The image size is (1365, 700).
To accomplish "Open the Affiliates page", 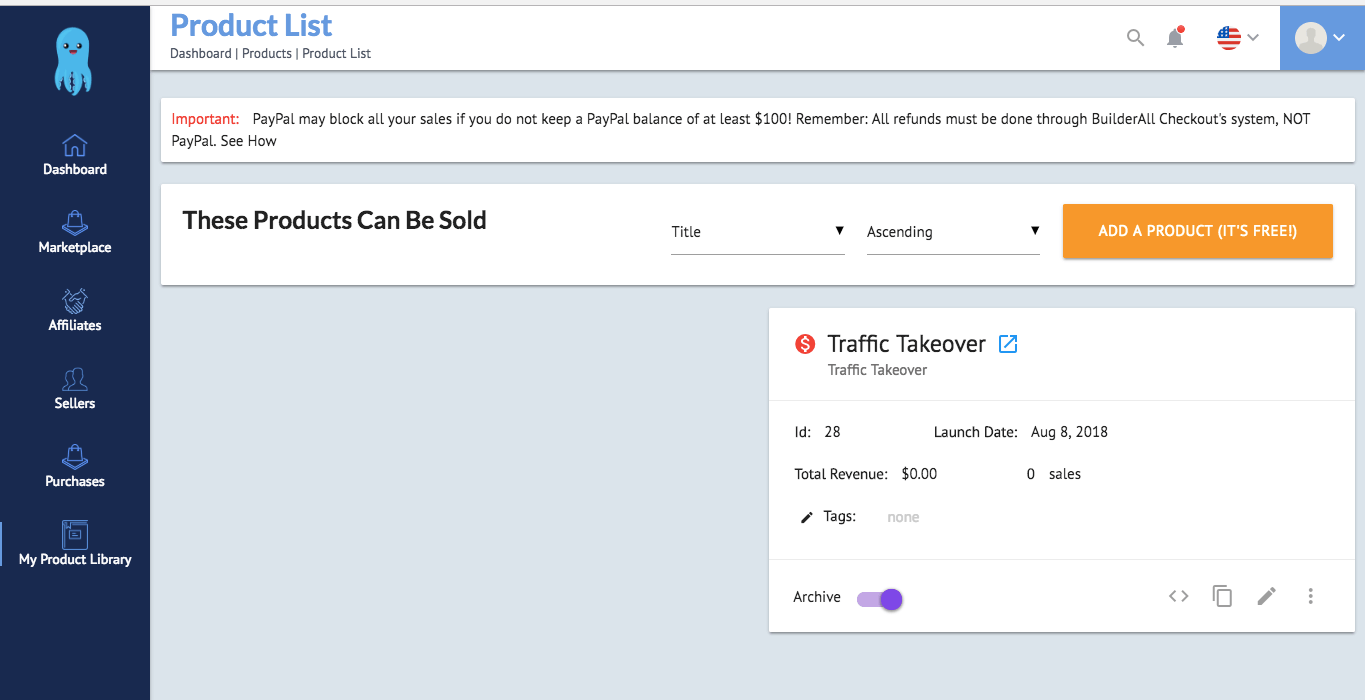I will tap(75, 310).
